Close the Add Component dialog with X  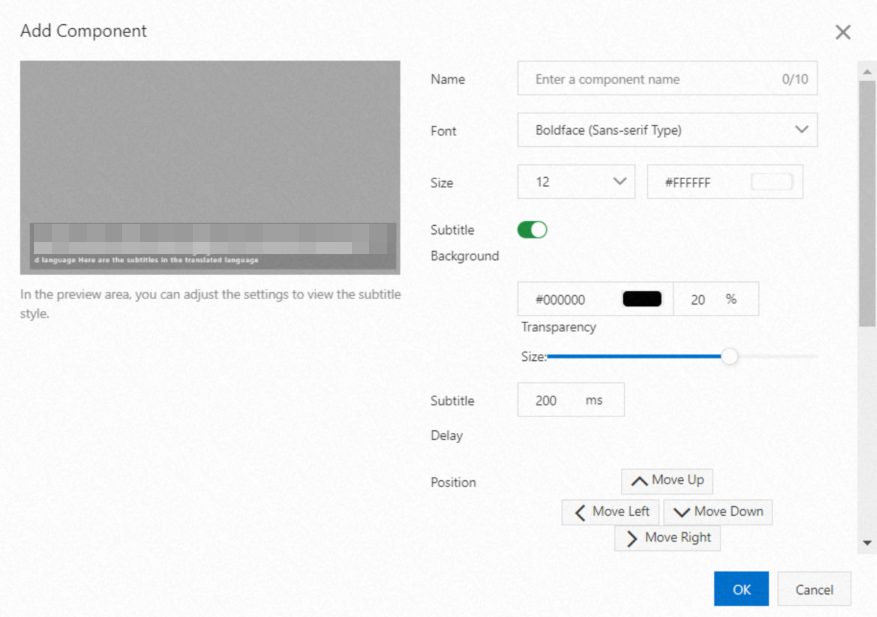(843, 32)
